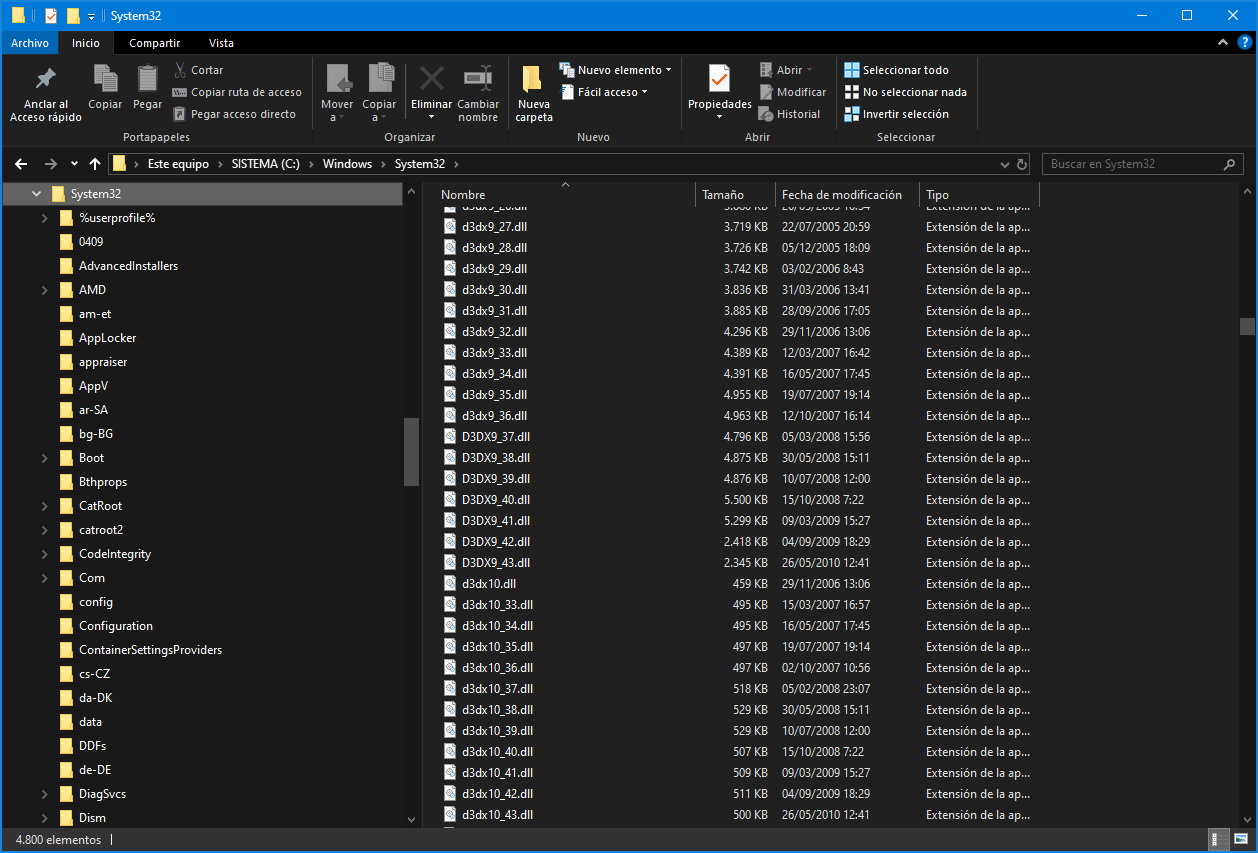Click the Anclar al Acceso rápido pin icon
The image size is (1258, 853).
[45, 79]
